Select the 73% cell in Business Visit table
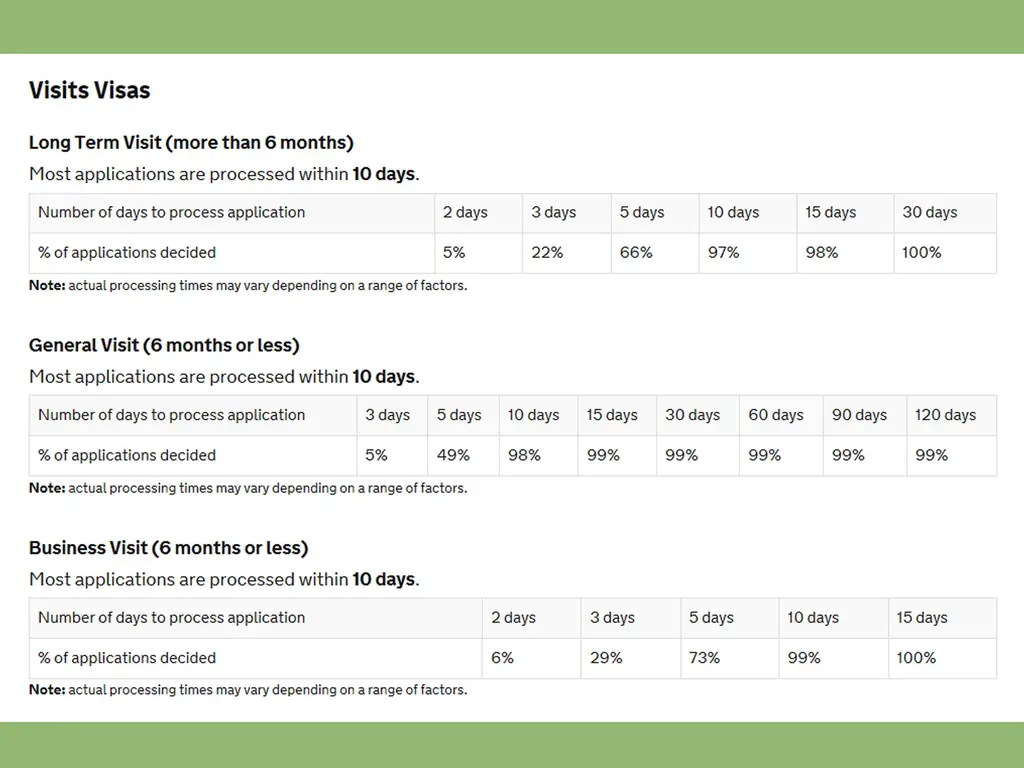1024x768 pixels. [704, 658]
